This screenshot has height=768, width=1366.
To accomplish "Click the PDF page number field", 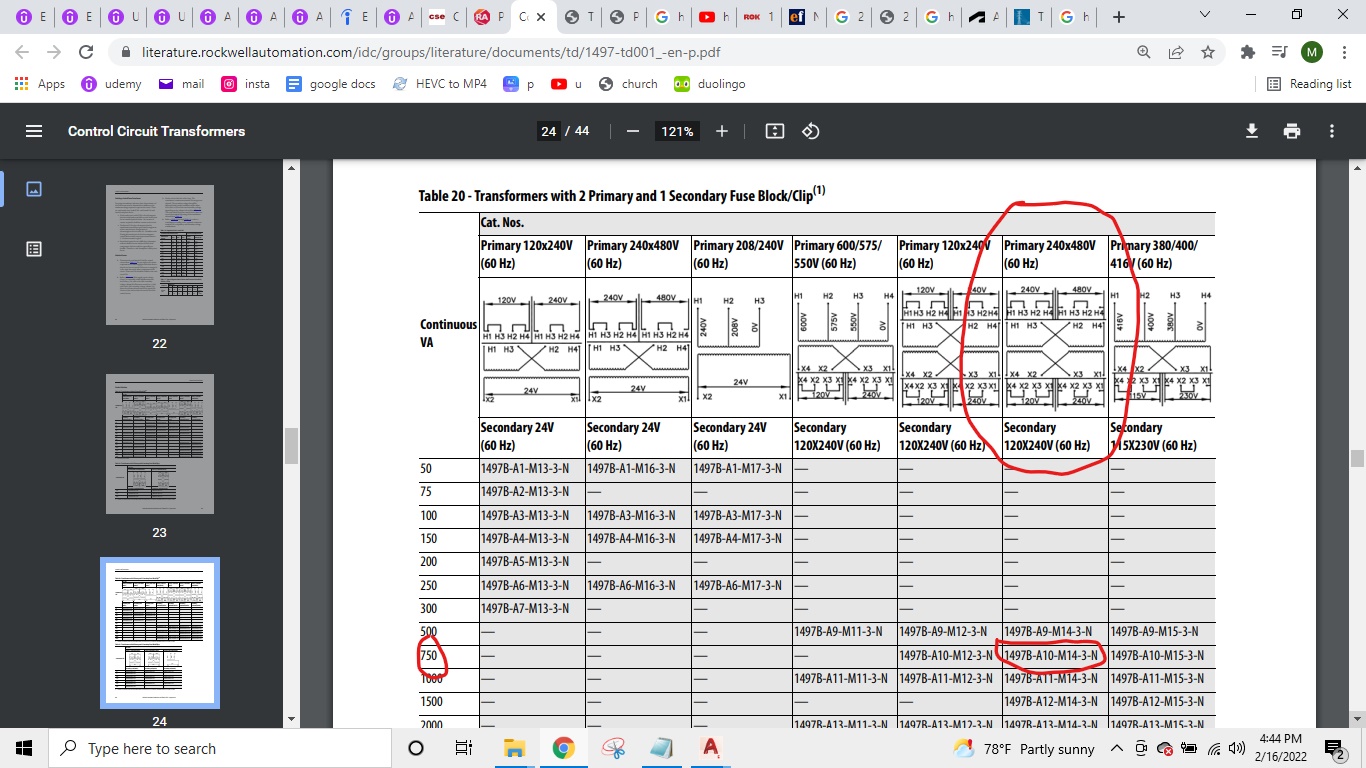I will pyautogui.click(x=548, y=131).
